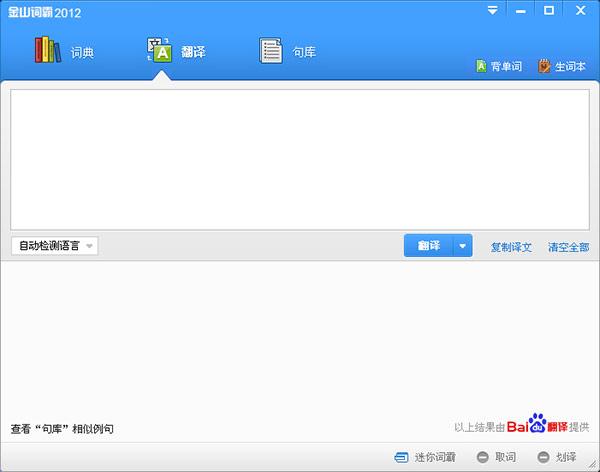Toggle 取词 word capture on or off
The image size is (600, 472).
[x=497, y=457]
